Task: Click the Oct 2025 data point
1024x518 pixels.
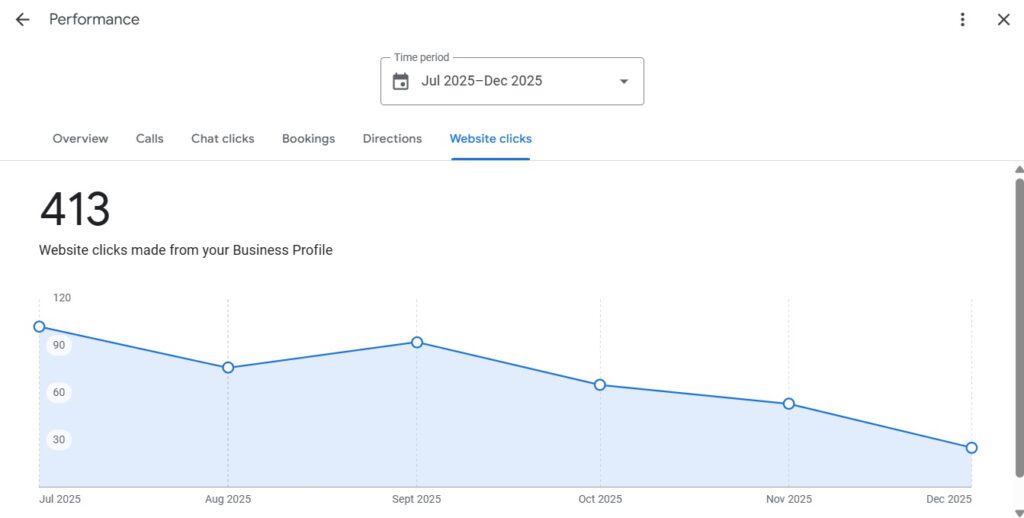Action: click(x=600, y=385)
